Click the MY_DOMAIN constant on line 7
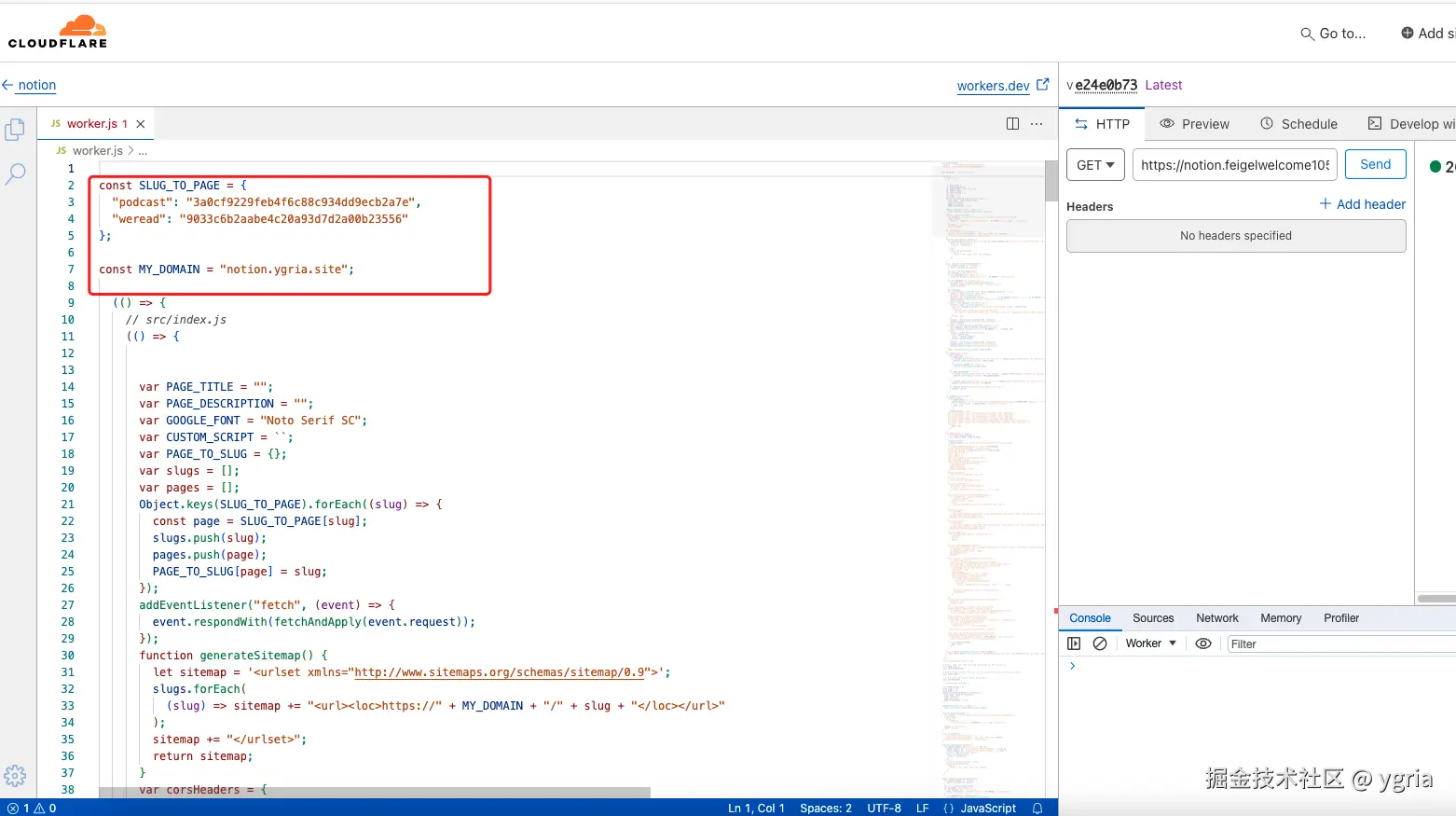Viewport: 1456px width, 816px height. (170, 270)
